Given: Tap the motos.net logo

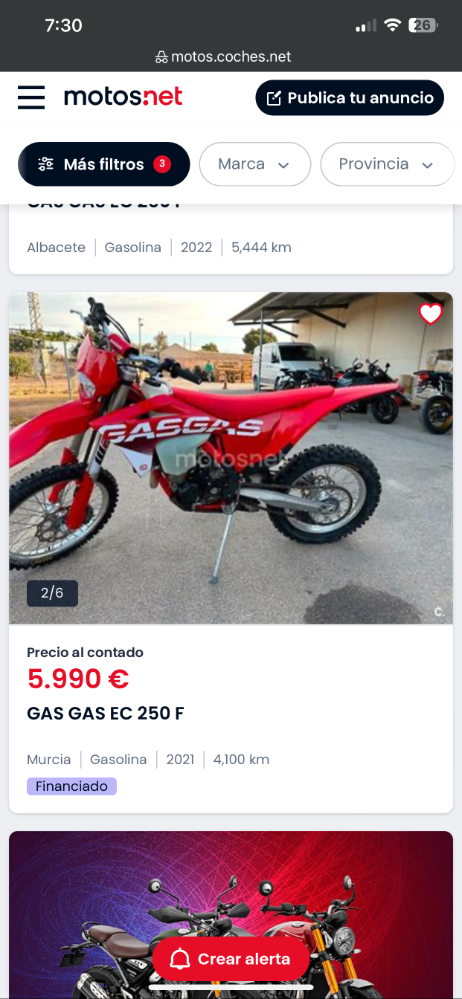Looking at the screenshot, I should 123,97.
